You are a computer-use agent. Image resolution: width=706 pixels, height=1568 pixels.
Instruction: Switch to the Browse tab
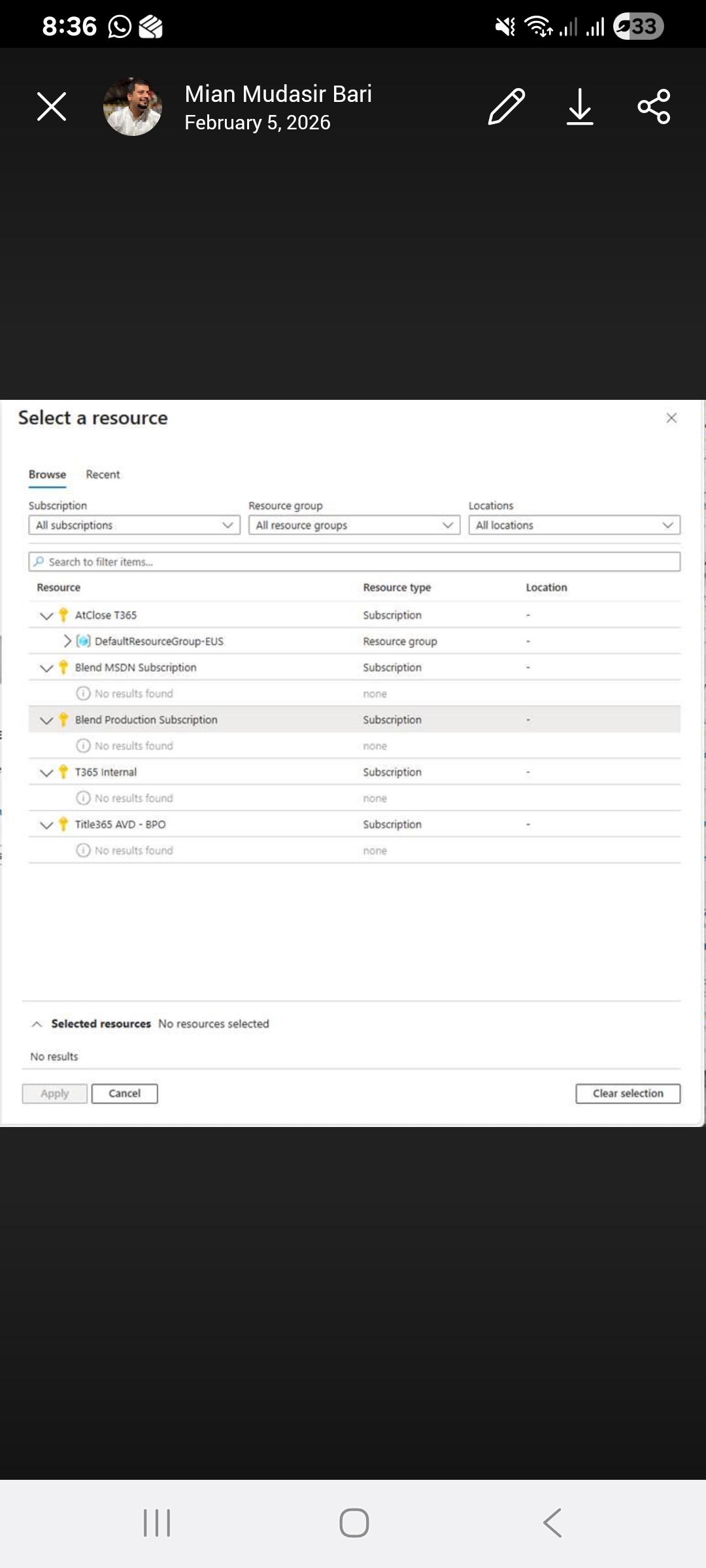[x=47, y=474]
